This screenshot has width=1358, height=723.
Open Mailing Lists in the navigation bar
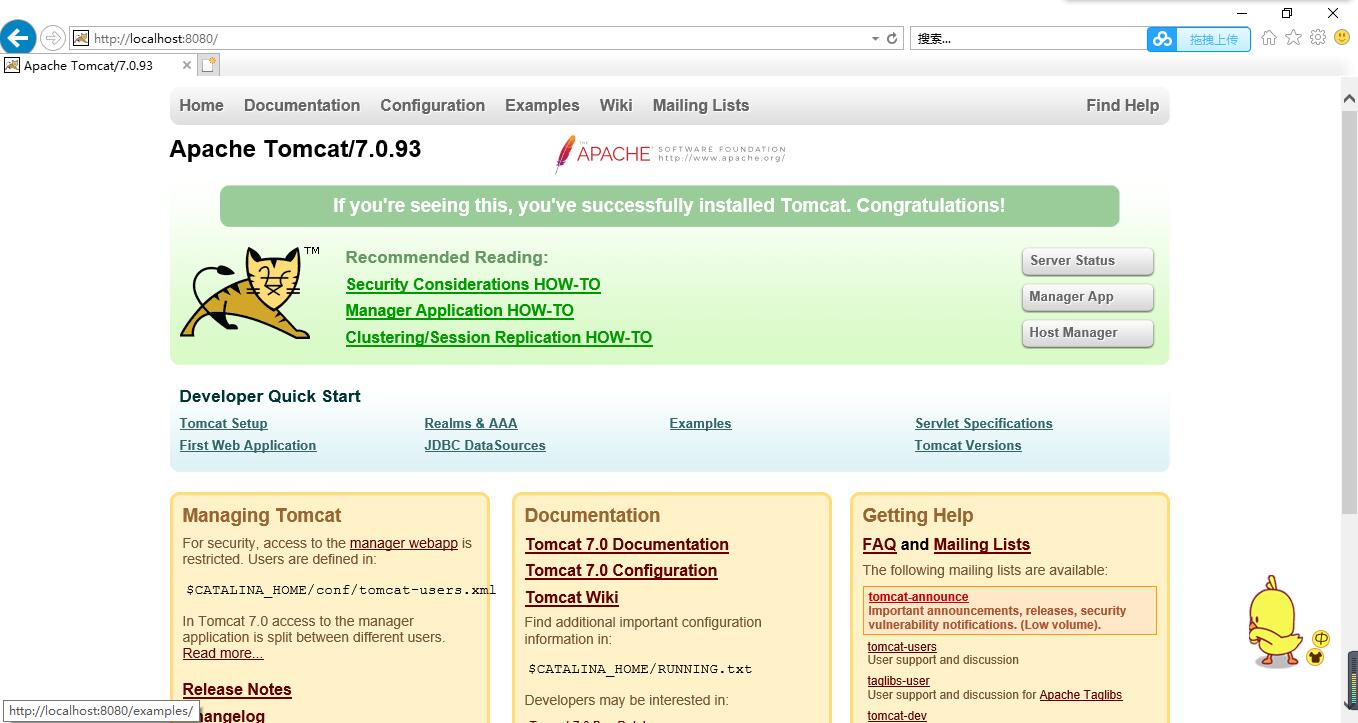click(701, 106)
